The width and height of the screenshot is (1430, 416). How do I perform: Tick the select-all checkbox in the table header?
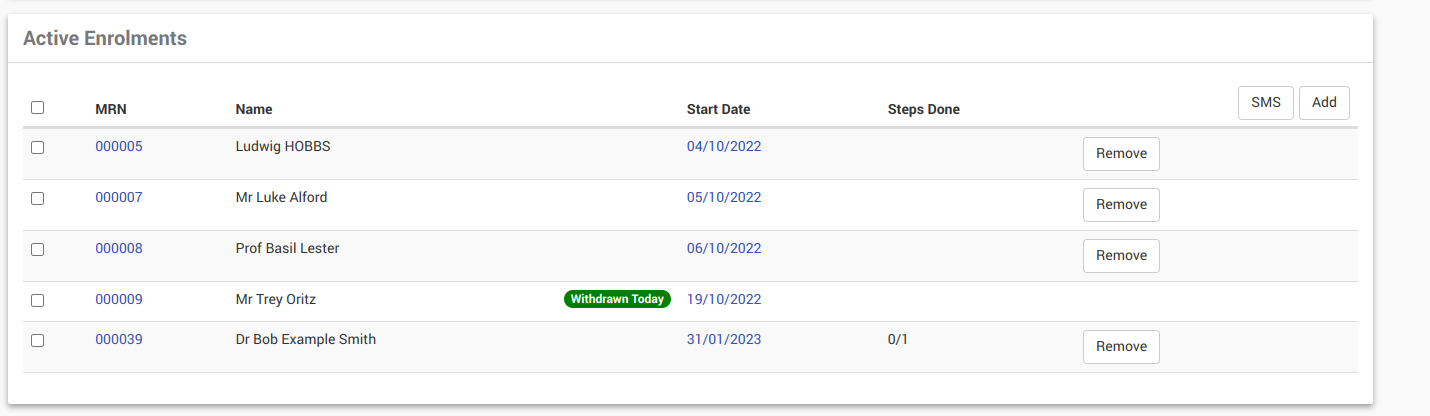click(38, 108)
